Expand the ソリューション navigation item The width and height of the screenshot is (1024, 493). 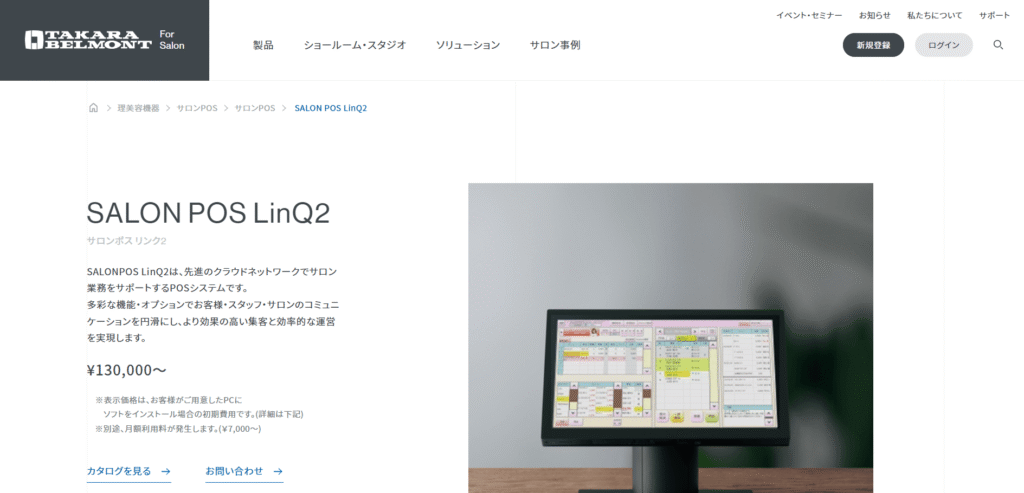tap(468, 45)
